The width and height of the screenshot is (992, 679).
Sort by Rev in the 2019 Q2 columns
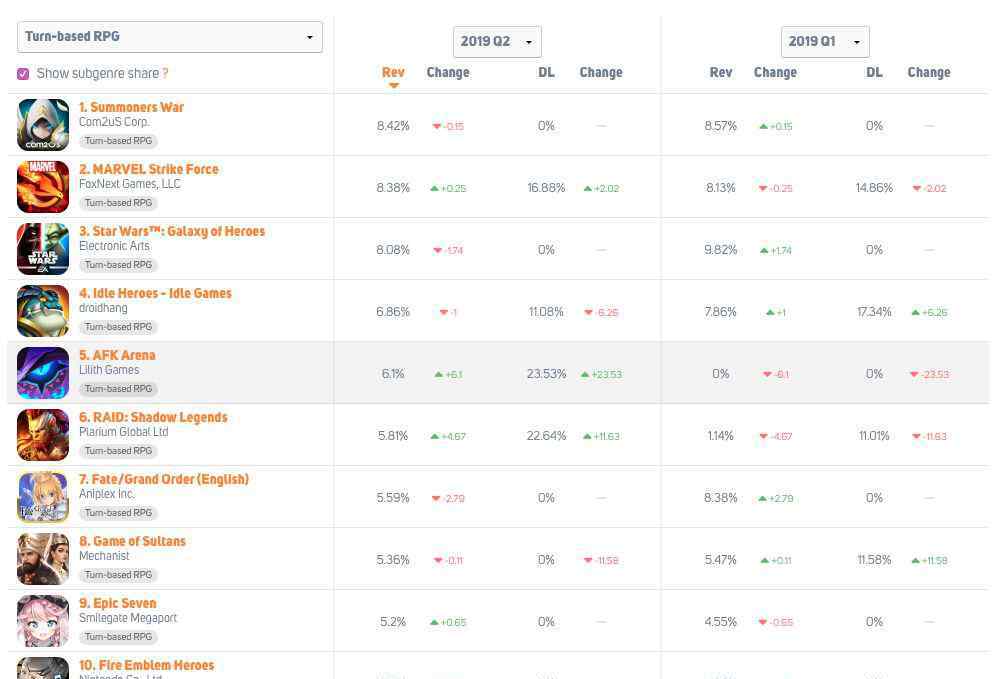393,73
